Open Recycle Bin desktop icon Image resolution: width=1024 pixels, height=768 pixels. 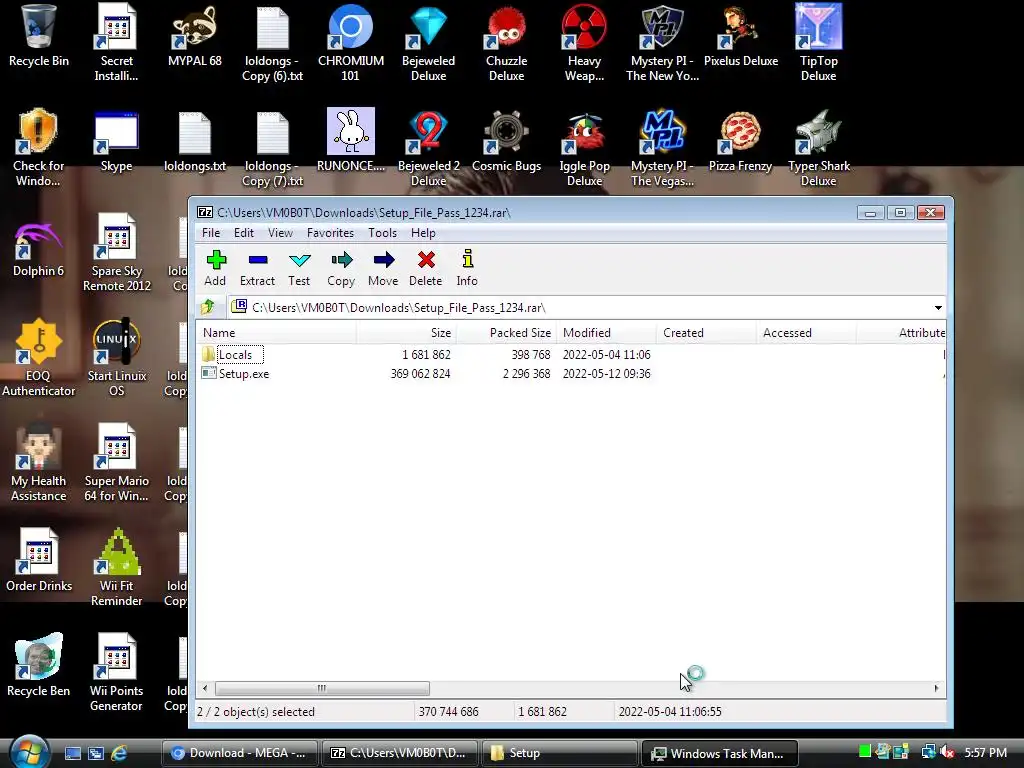click(39, 36)
